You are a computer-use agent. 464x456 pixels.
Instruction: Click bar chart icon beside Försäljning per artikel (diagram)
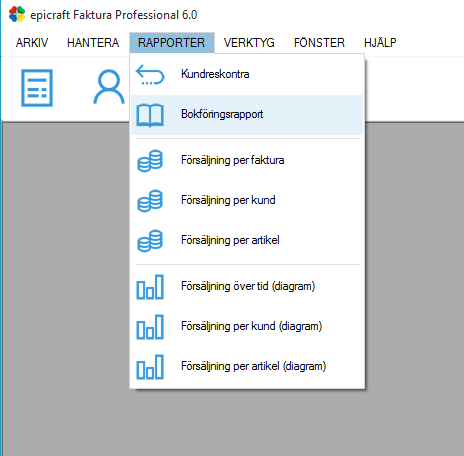pos(150,367)
